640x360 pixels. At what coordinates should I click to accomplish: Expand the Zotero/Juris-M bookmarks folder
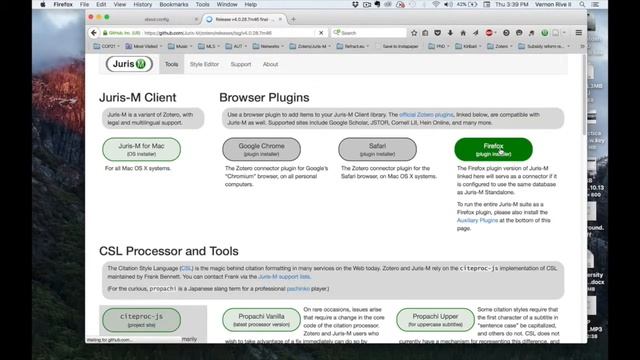310,46
